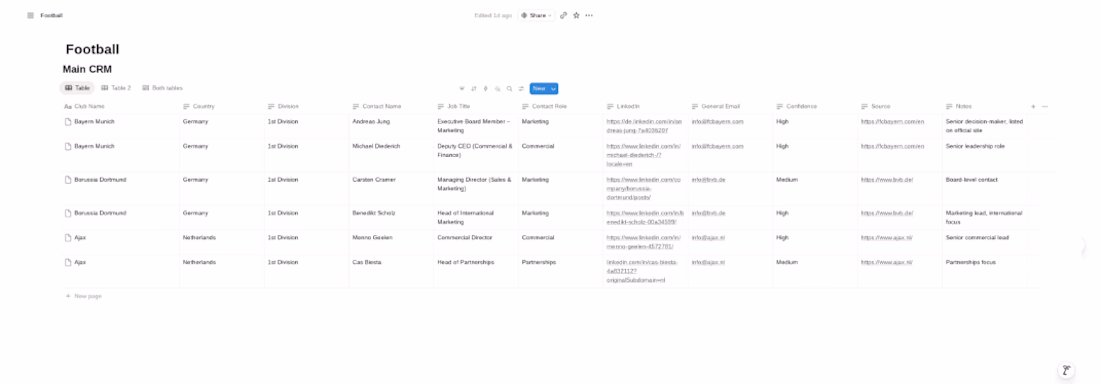Select the 'Partnerships' contact role cell

click(539, 262)
